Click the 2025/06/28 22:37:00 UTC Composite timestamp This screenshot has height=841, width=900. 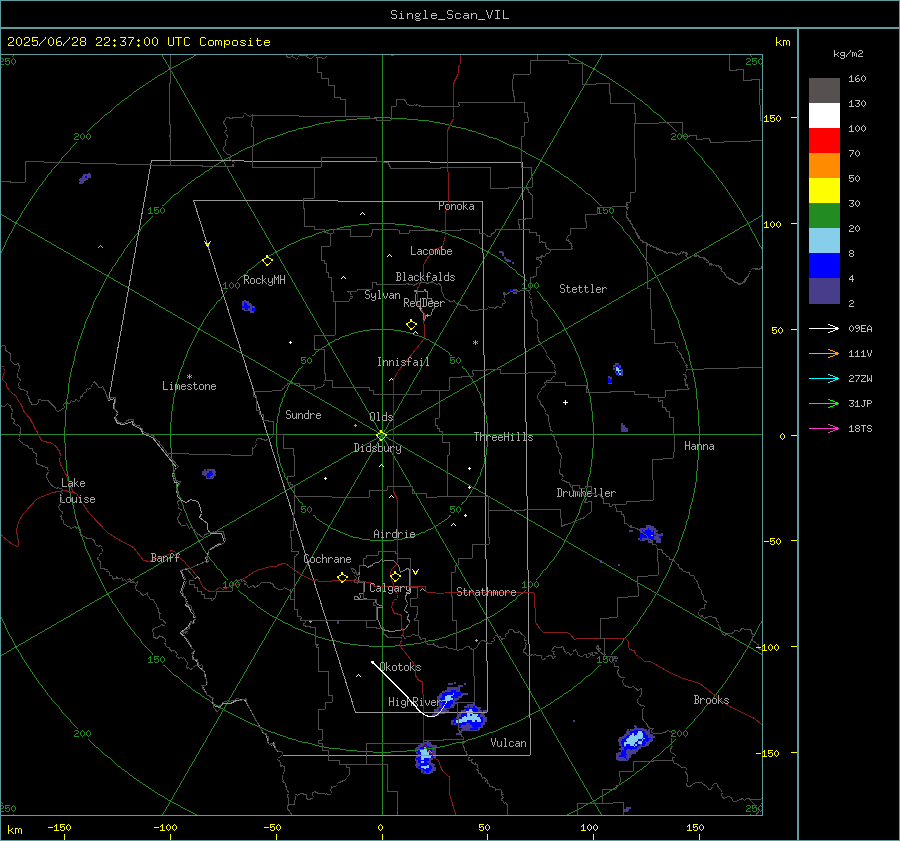click(138, 42)
